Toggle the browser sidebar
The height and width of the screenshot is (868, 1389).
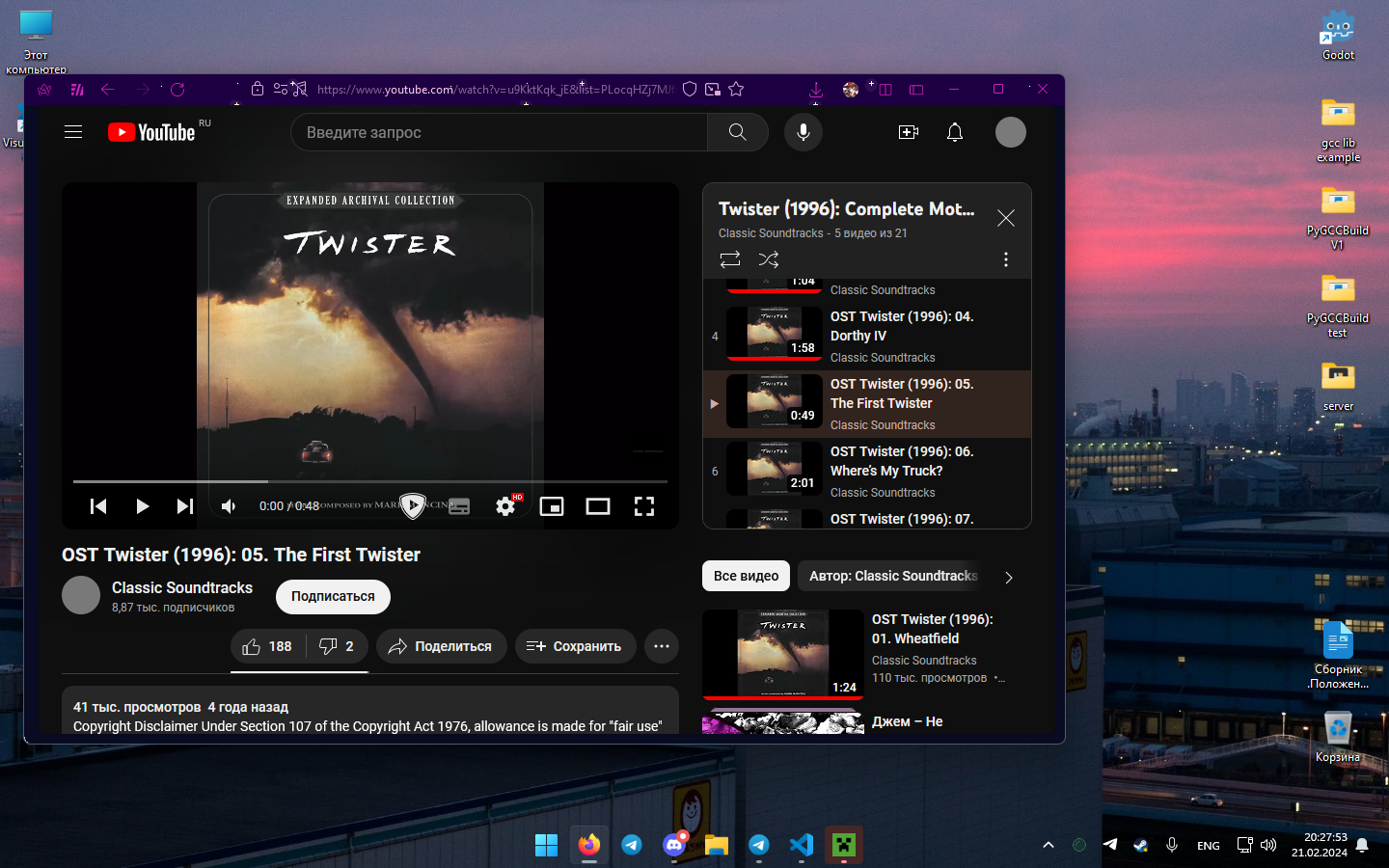tap(916, 90)
